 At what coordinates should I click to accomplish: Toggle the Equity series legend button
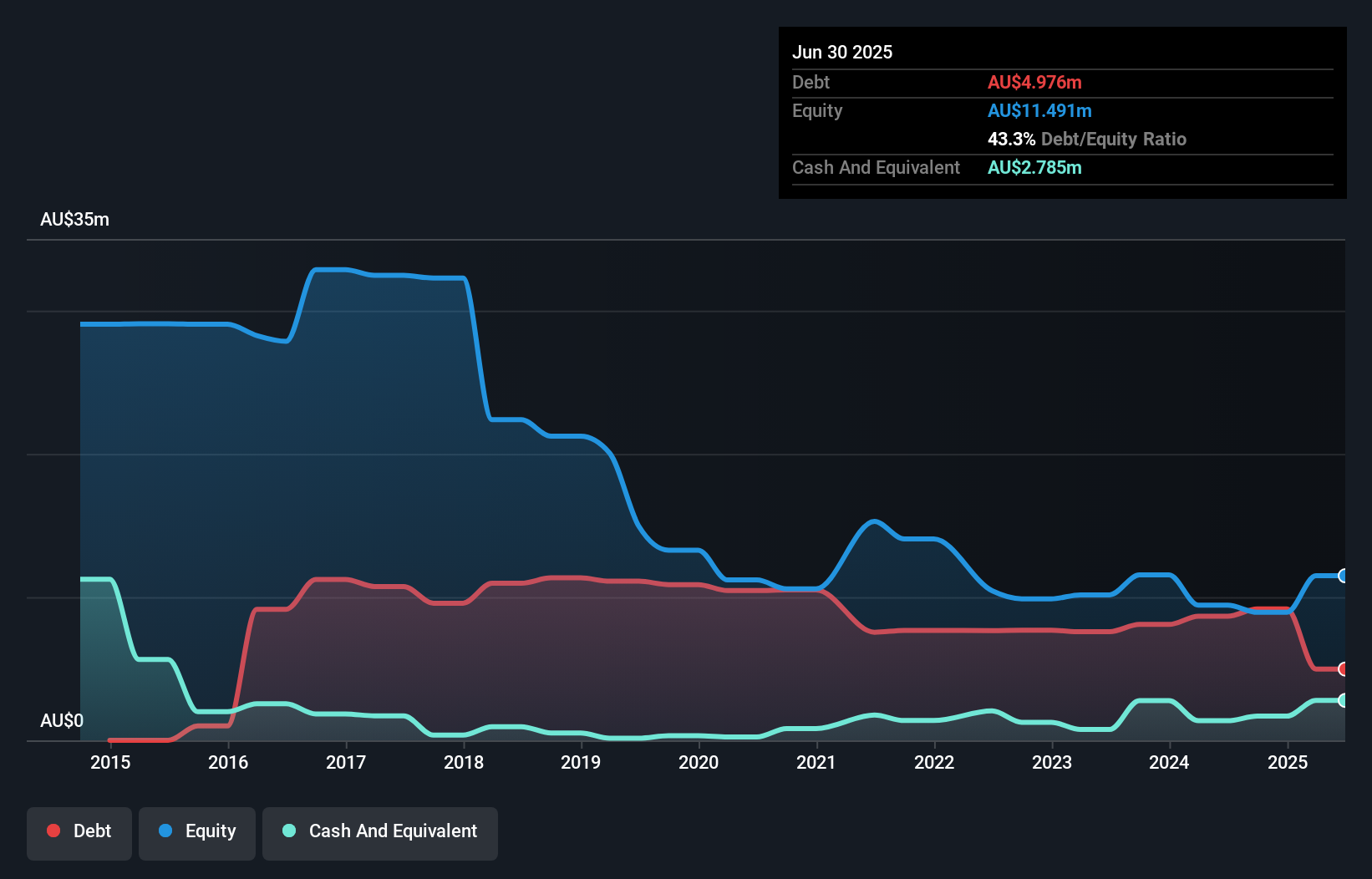(x=197, y=833)
